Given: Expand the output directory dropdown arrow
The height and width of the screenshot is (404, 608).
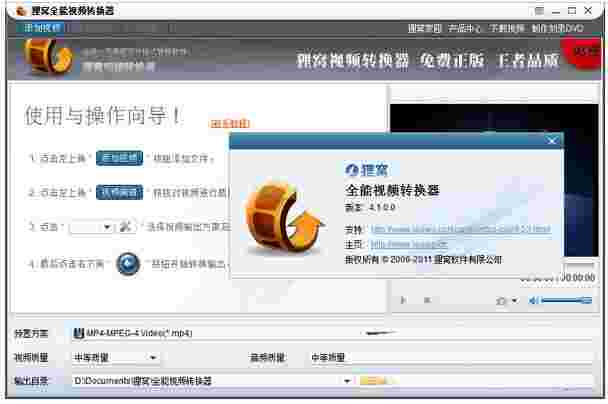Looking at the screenshot, I should (347, 381).
